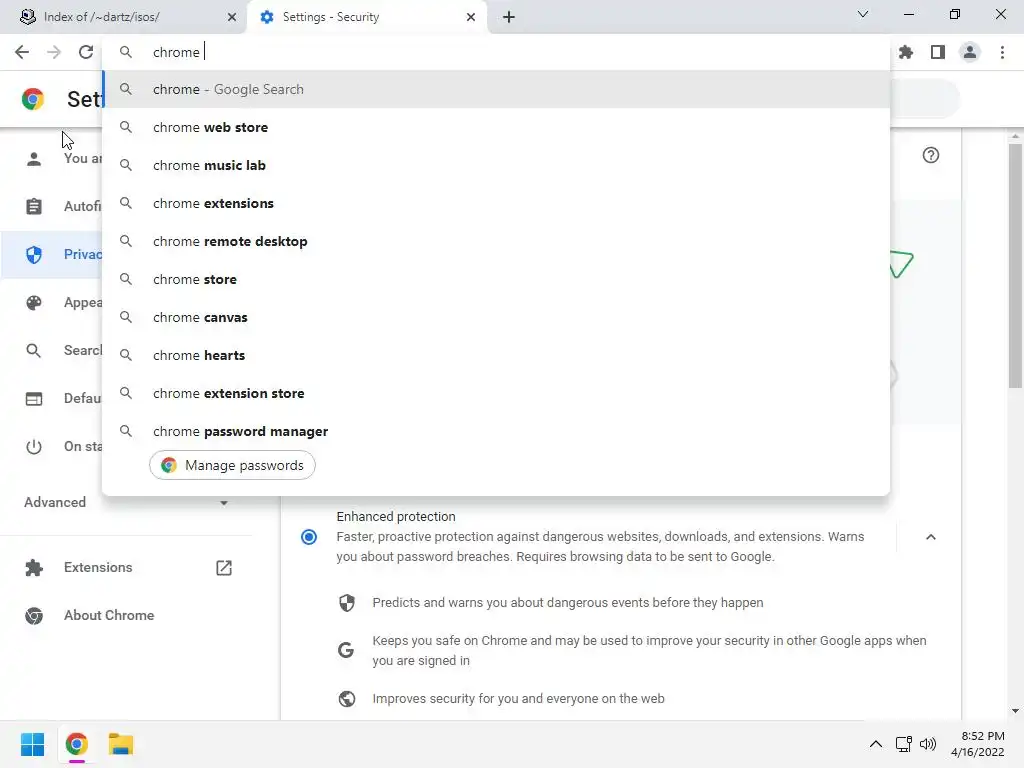Select the Default browser window icon

tap(34, 398)
